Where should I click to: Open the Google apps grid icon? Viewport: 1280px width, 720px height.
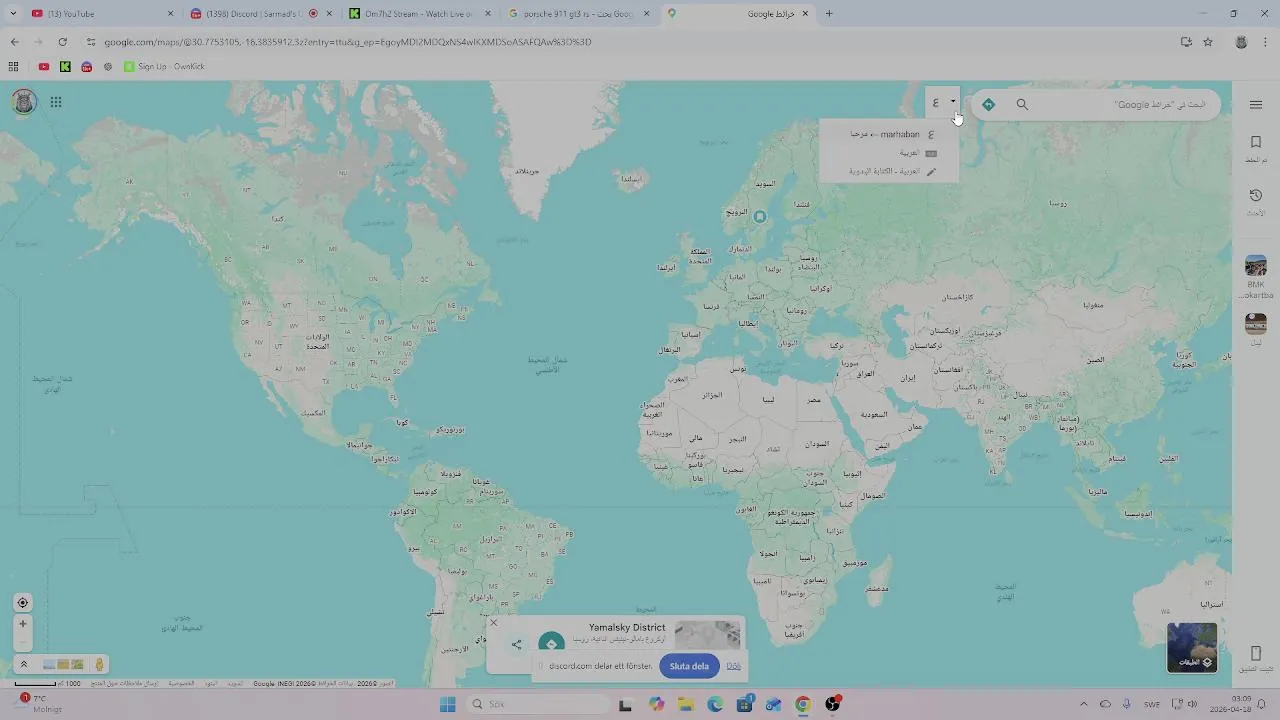(x=56, y=102)
